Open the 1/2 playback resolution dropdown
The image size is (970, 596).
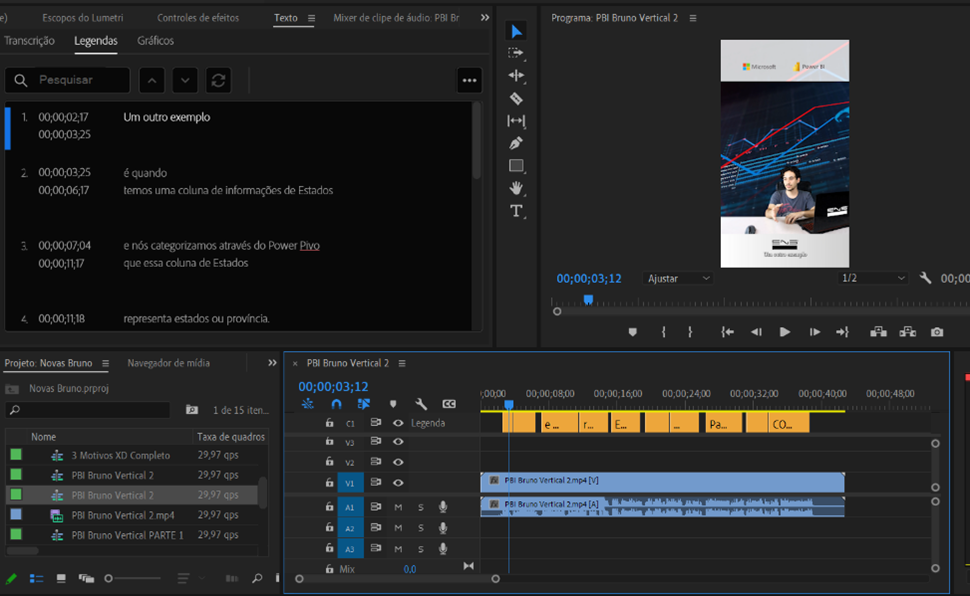(873, 278)
